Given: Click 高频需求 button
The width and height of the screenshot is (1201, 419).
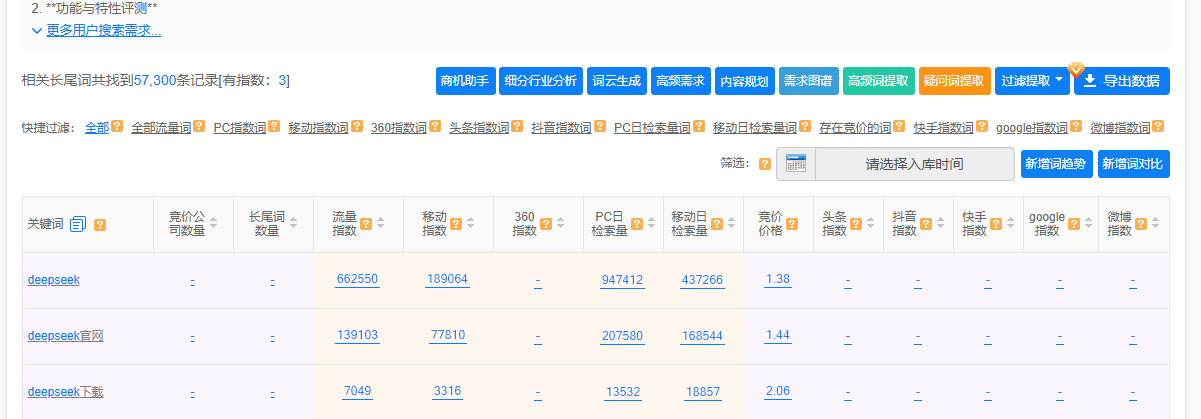Looking at the screenshot, I should (x=680, y=81).
